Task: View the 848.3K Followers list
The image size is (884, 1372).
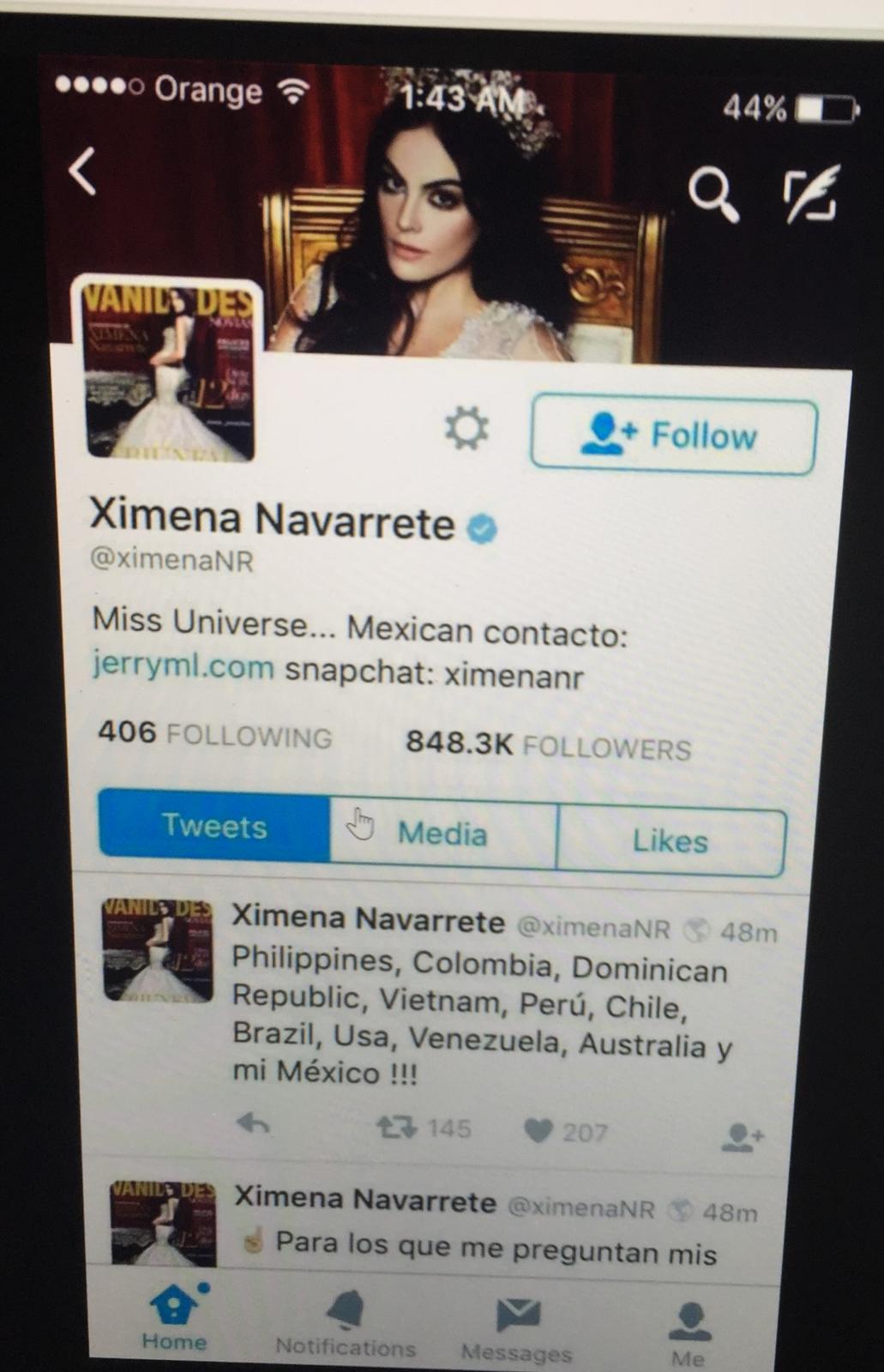Action: pyautogui.click(x=548, y=745)
